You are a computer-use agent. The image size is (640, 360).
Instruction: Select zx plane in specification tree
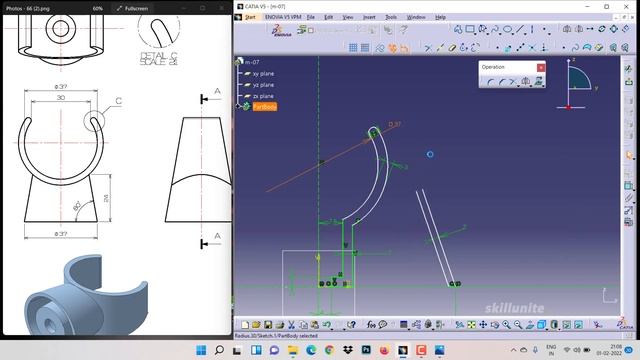coord(263,96)
